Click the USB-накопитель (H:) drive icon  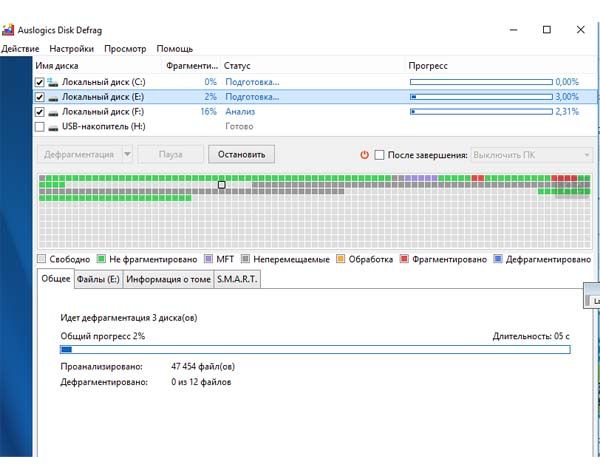(x=53, y=127)
